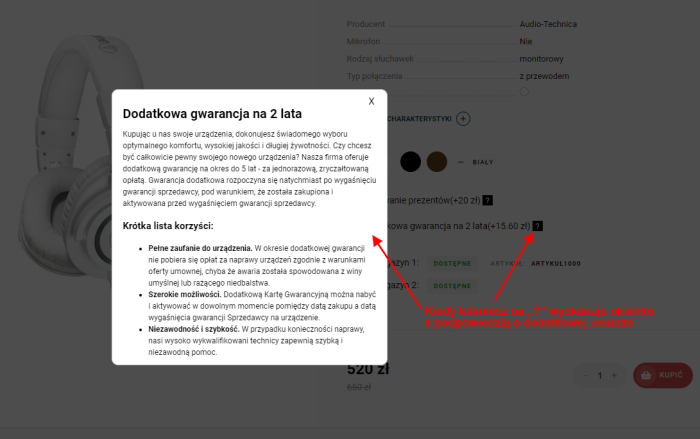This screenshot has width=700, height=439.
Task: Expand characteristics with the plus circle icon
Action: pyautogui.click(x=463, y=119)
